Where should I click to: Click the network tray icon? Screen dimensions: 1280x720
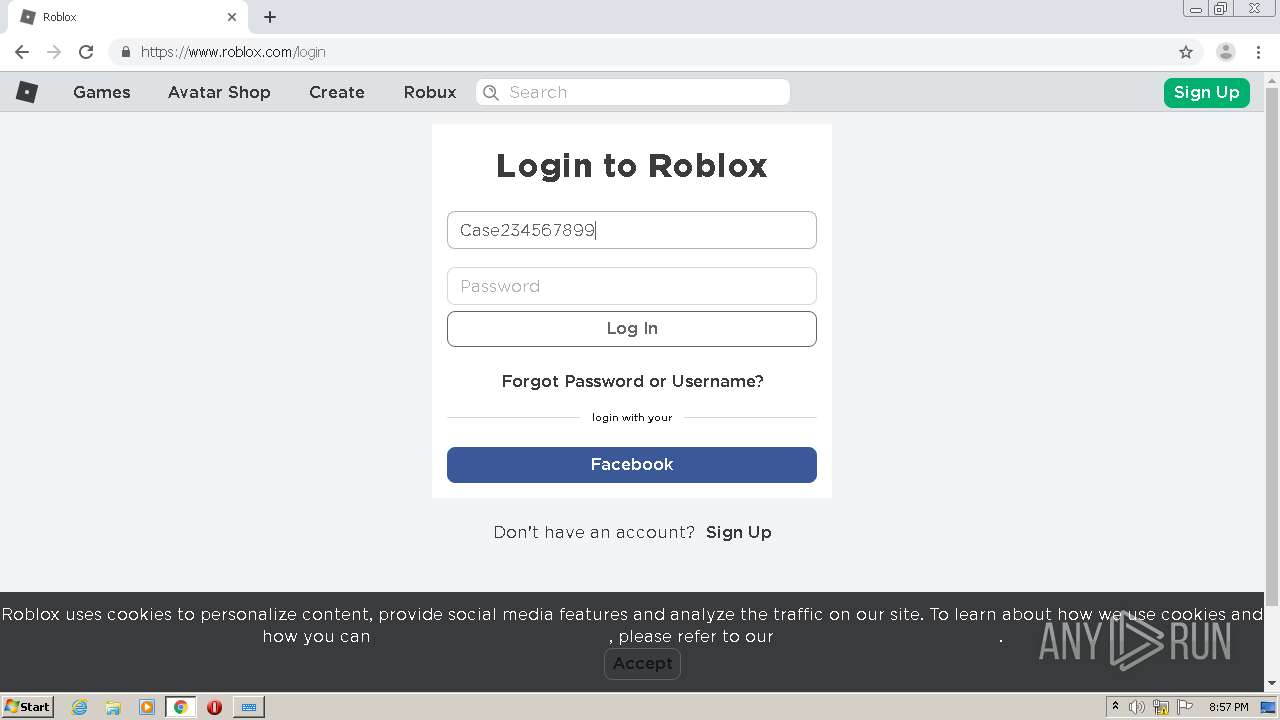1161,707
